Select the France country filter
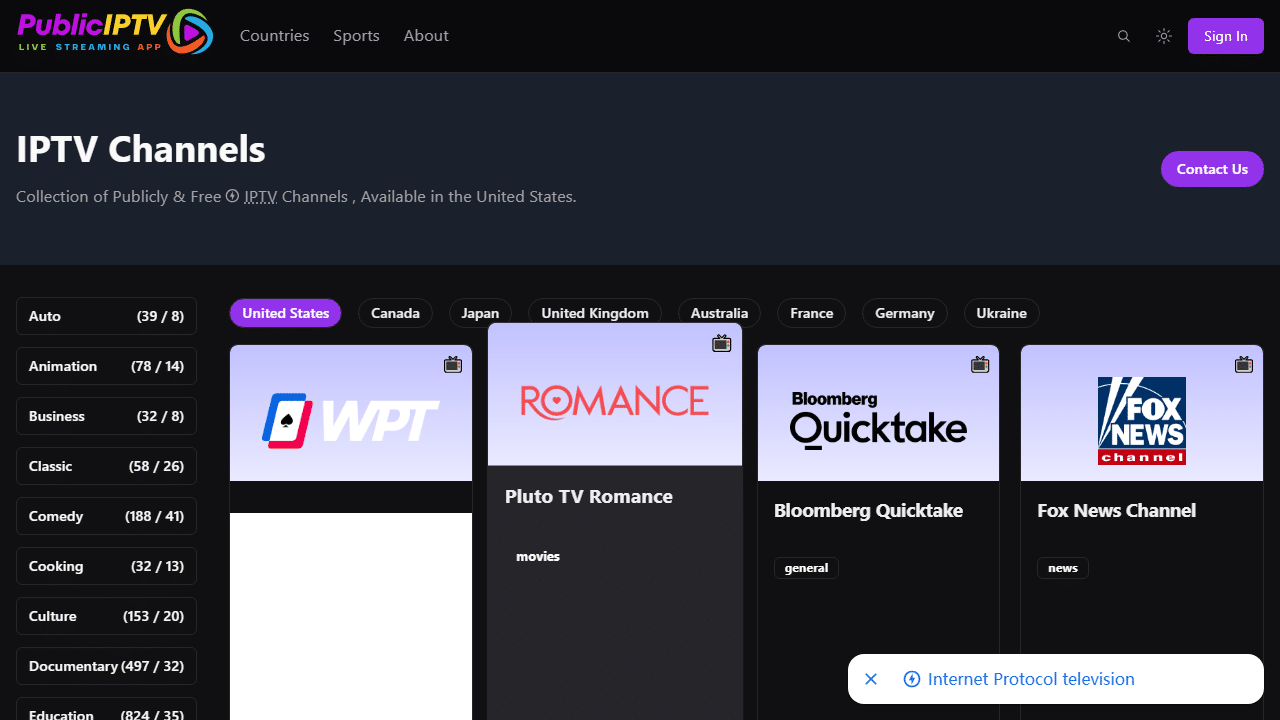Viewport: 1280px width, 720px height. coord(811,313)
